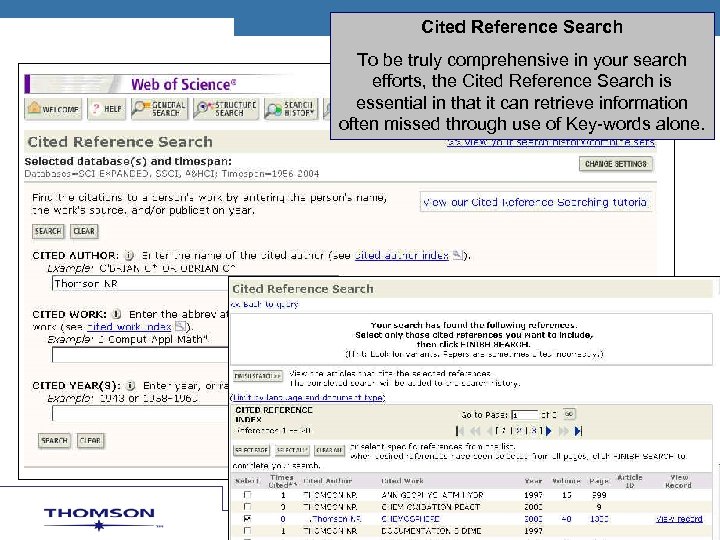The width and height of the screenshot is (720, 540).
Task: Go to General Search
Action: [x=159, y=109]
